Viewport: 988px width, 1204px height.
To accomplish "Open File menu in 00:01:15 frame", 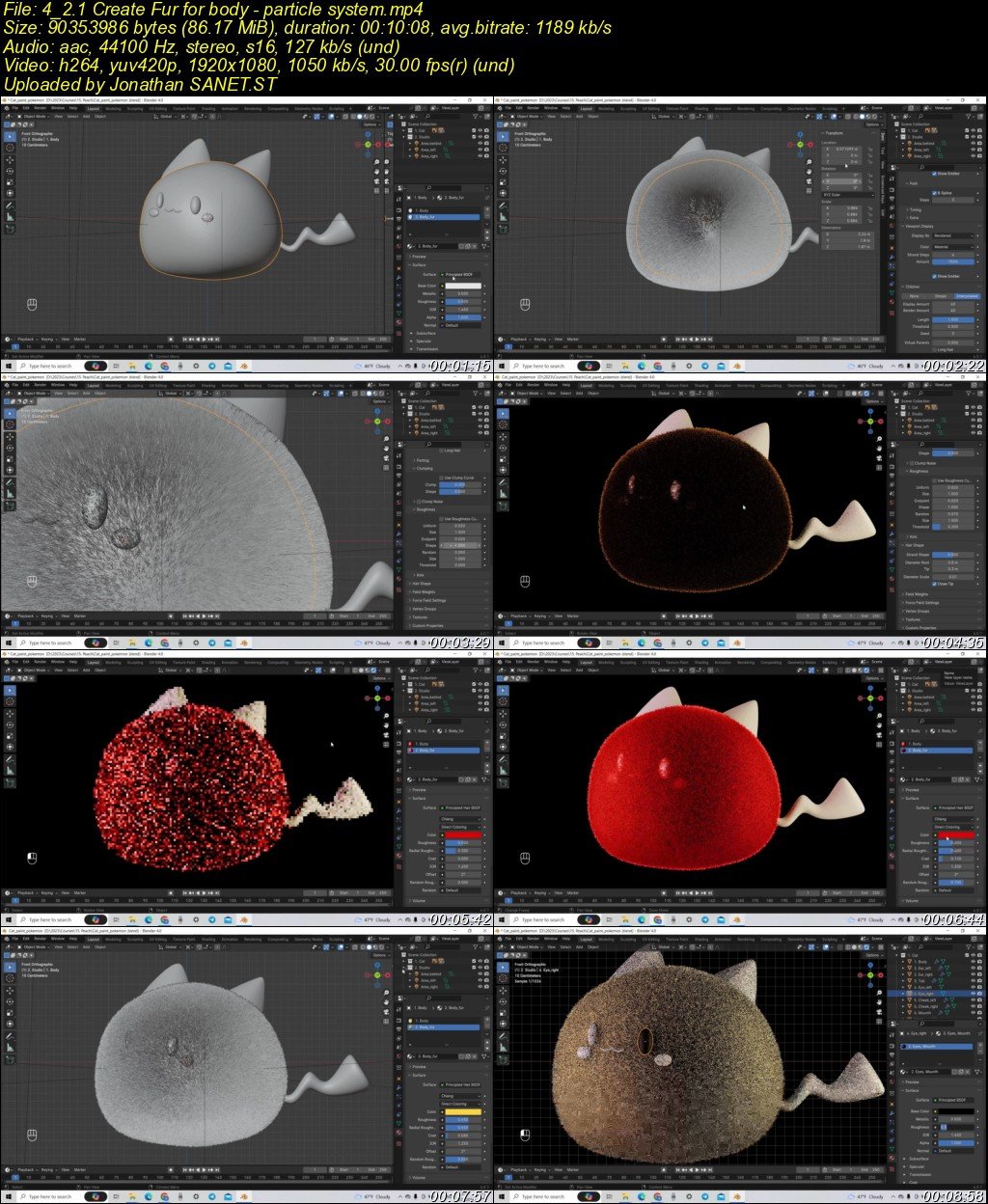I will 14,108.
